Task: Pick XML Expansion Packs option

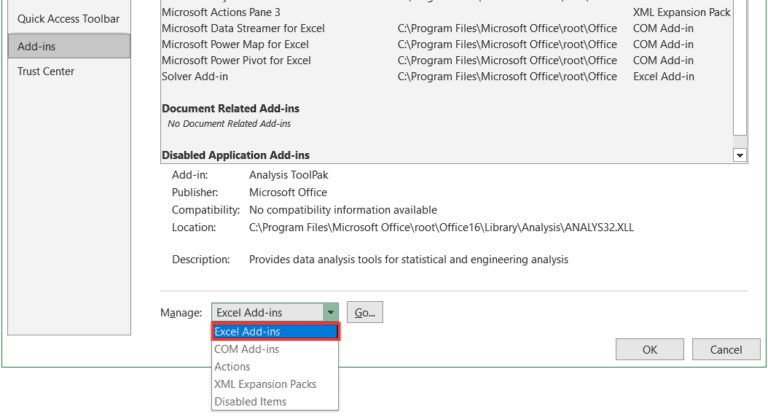Action: click(x=275, y=384)
